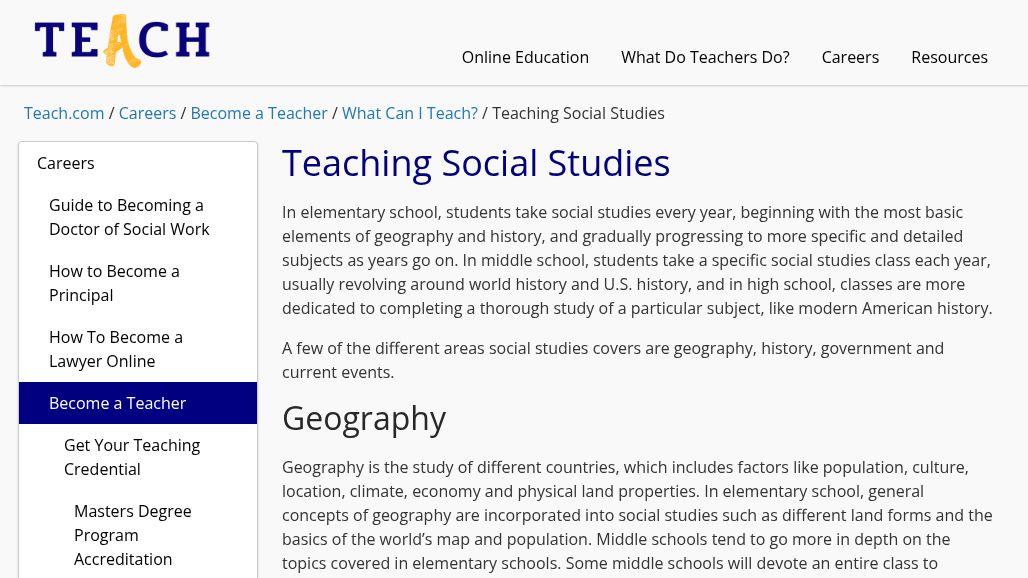This screenshot has height=578, width=1028.
Task: Click the highlighted Become a Teacher item
Action: click(x=117, y=403)
